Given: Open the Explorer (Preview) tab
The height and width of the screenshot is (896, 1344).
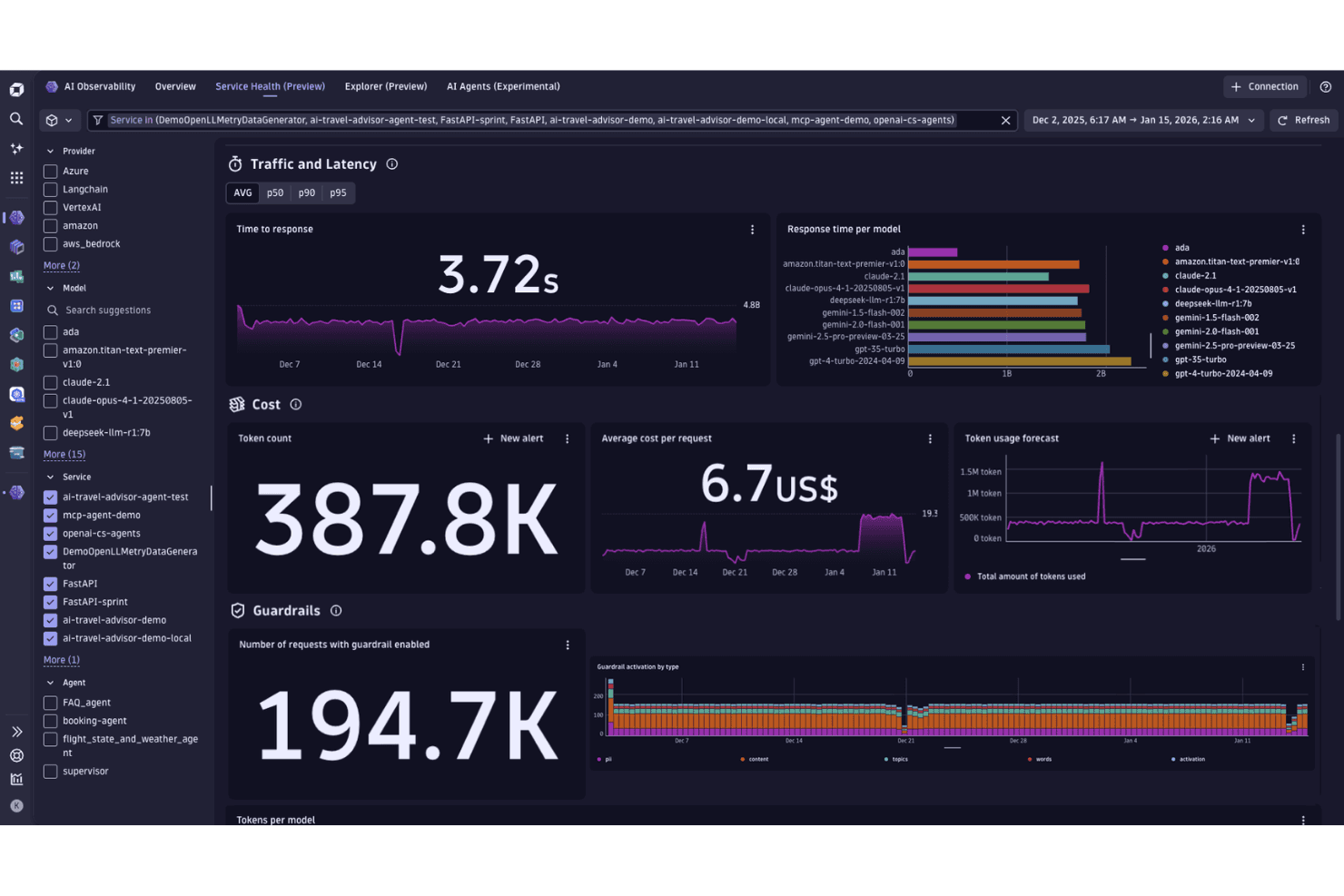Looking at the screenshot, I should pos(386,87).
